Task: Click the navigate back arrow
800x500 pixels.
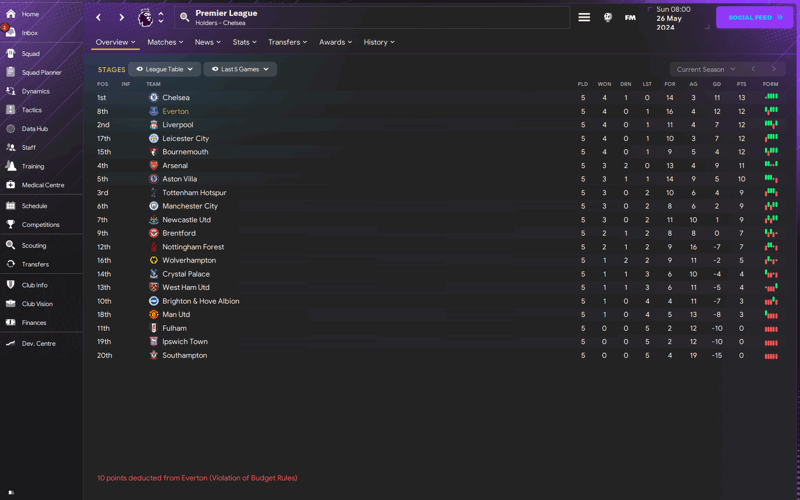Action: (98, 17)
